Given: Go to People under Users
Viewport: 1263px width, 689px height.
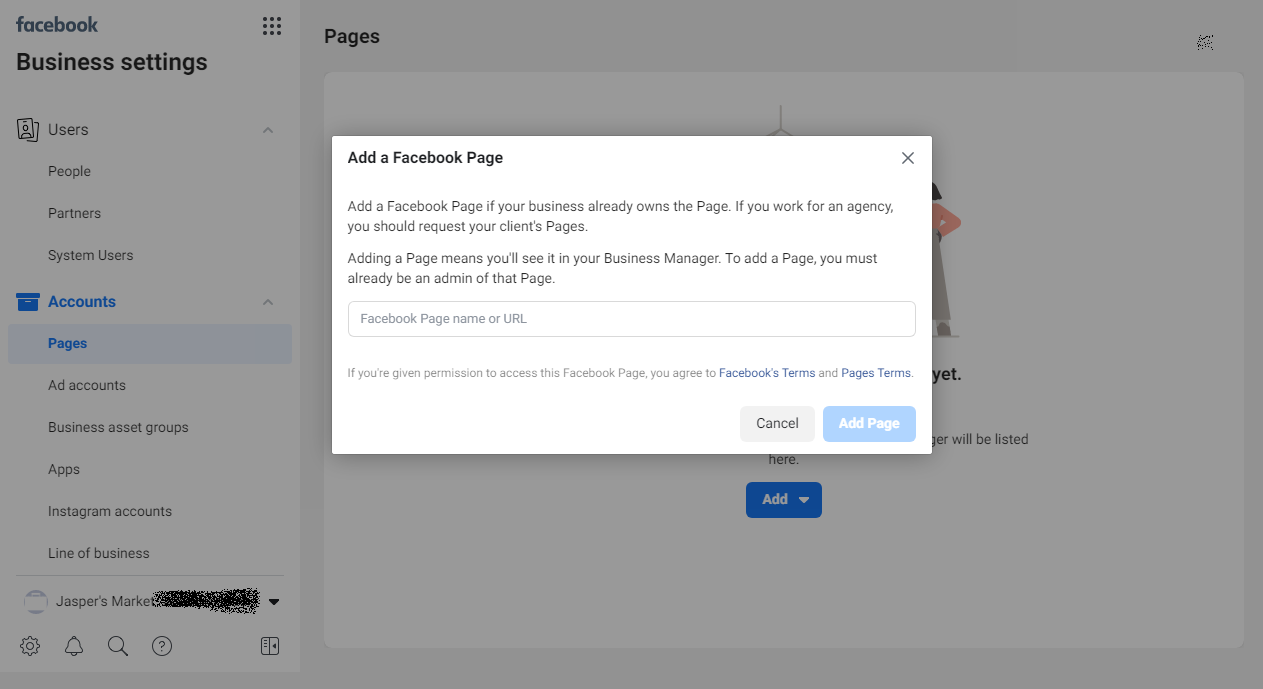Looking at the screenshot, I should pos(69,171).
